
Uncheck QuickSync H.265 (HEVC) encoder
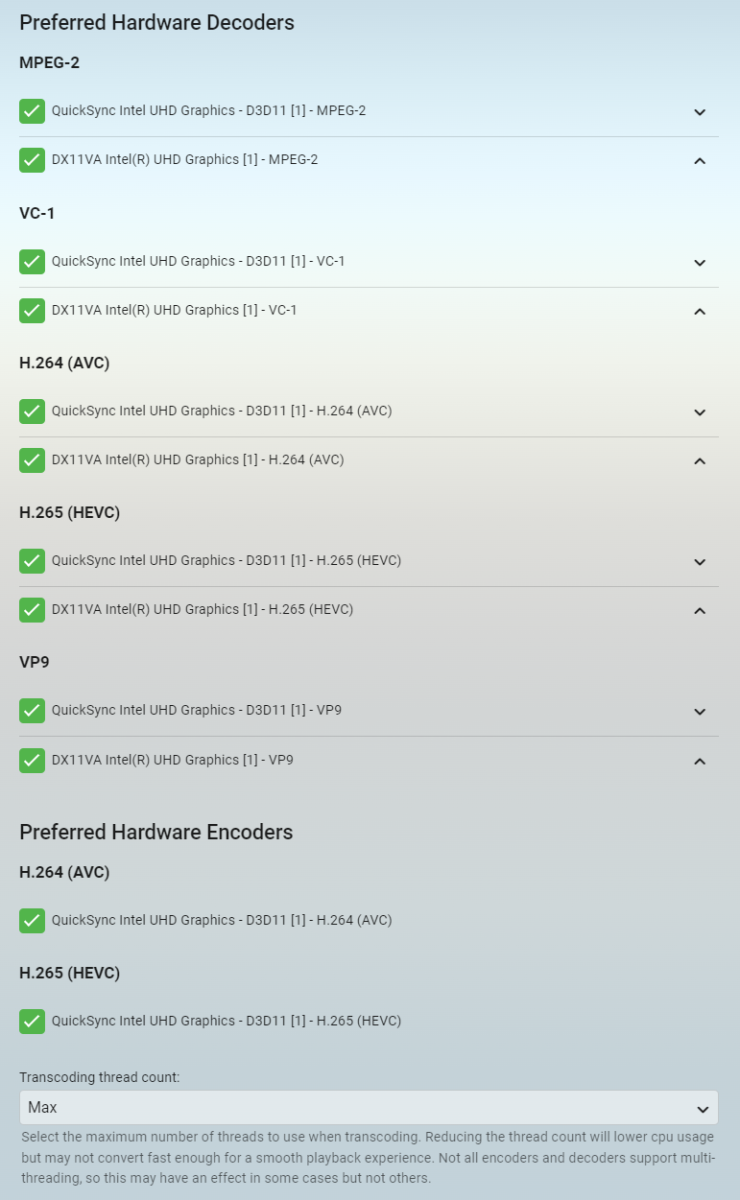pos(32,1021)
